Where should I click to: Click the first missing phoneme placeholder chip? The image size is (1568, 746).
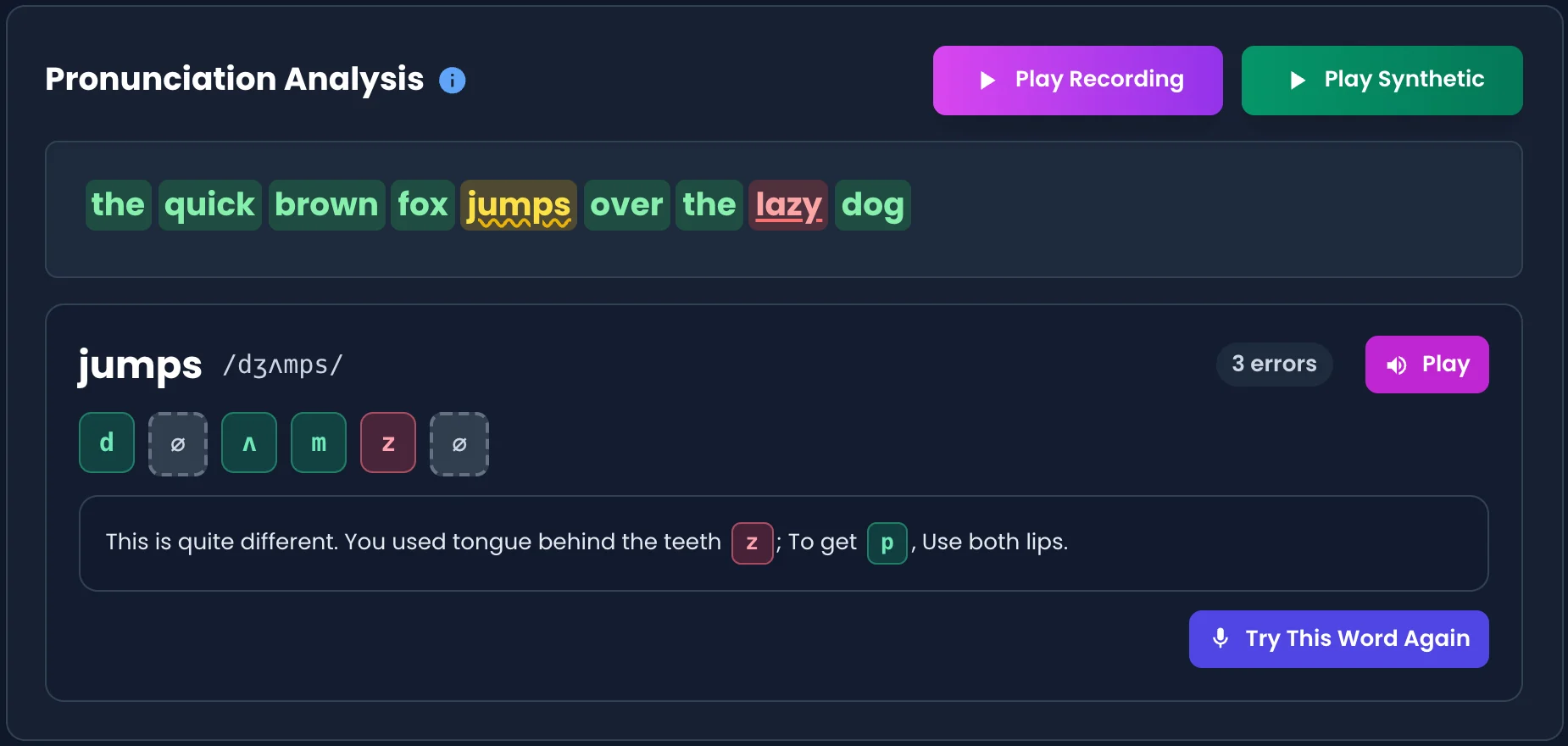177,443
